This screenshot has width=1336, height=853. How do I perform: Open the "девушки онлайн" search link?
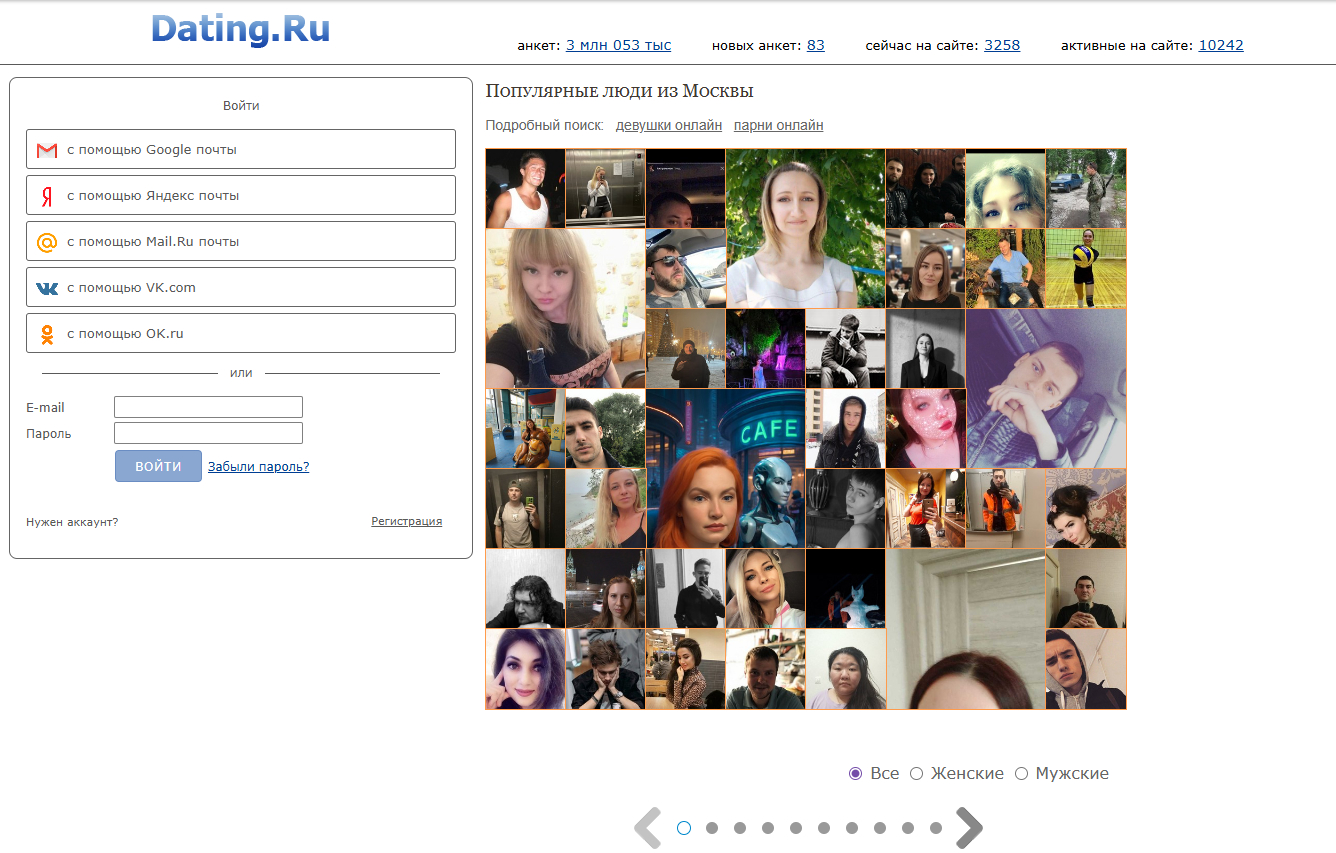(x=668, y=125)
